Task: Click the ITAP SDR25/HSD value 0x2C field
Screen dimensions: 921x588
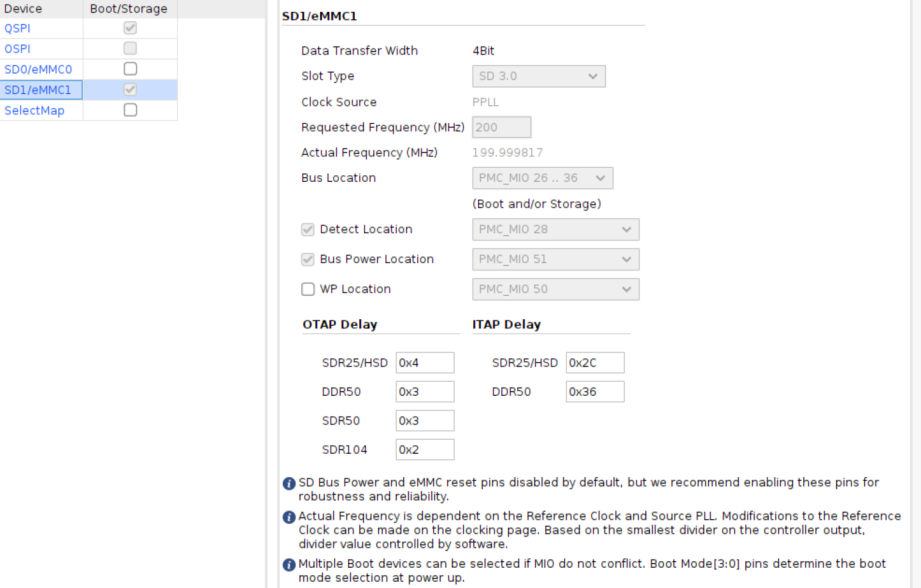Action: 595,363
